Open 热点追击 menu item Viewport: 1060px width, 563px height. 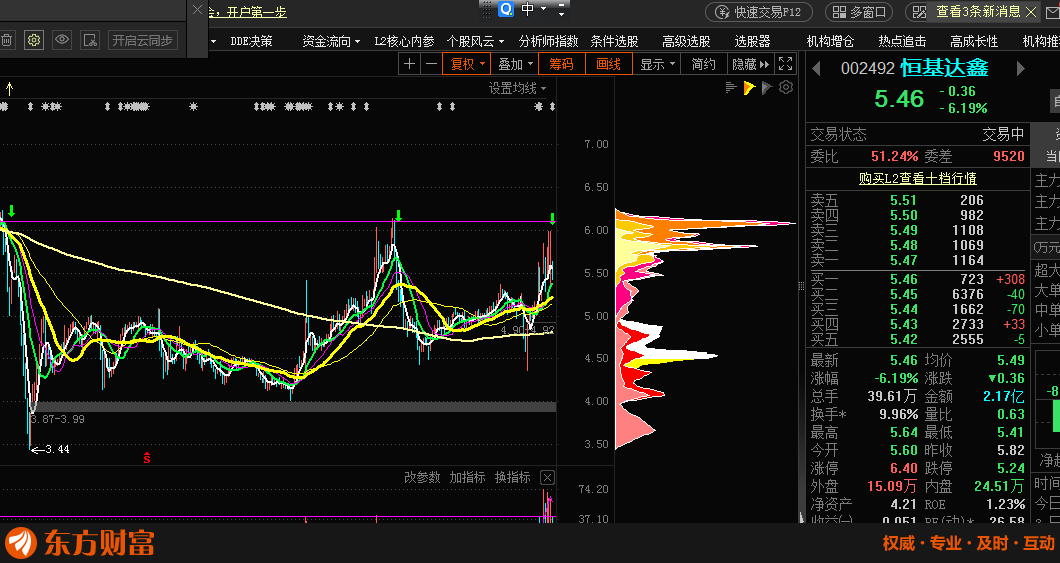coord(902,41)
